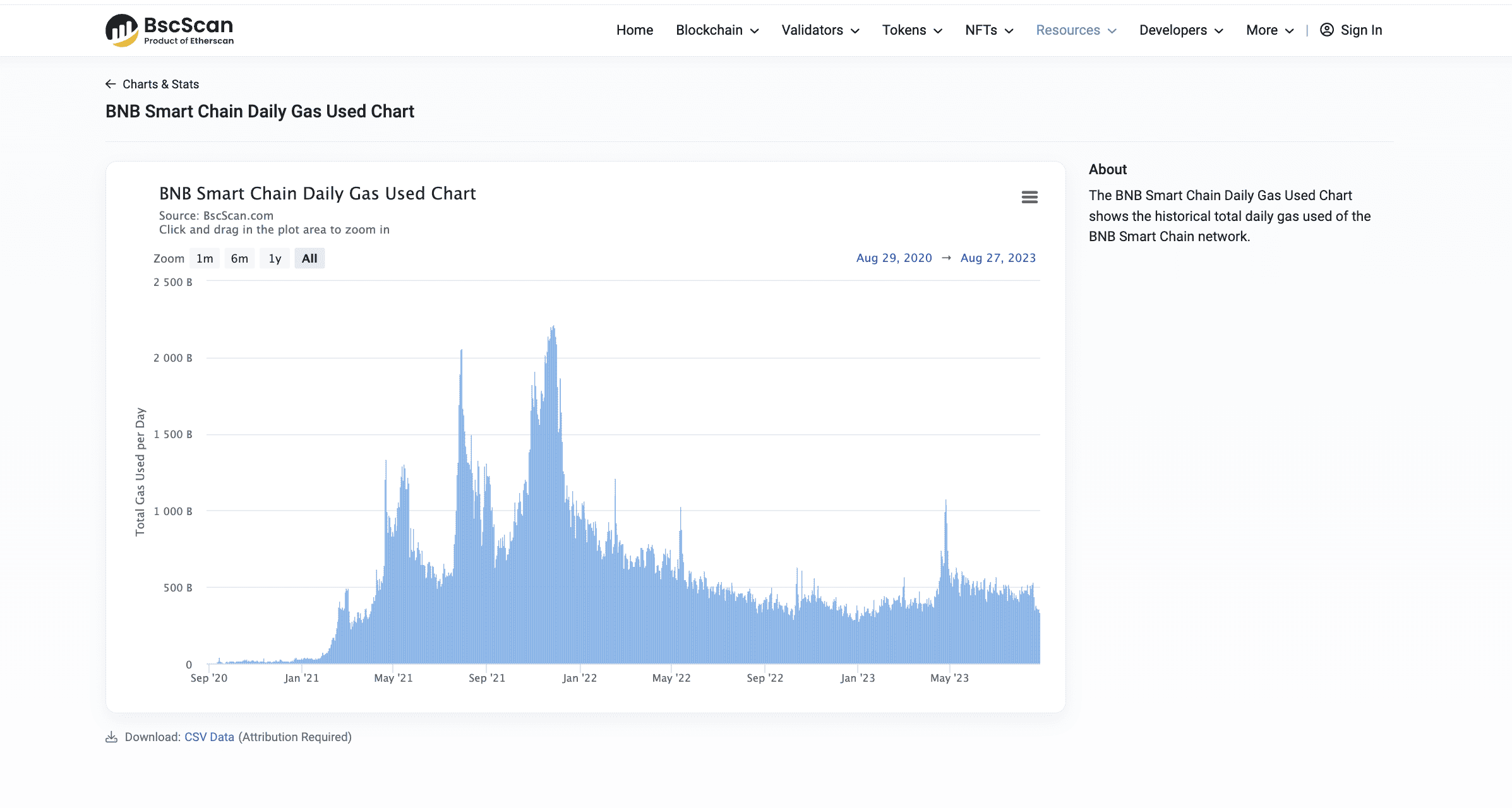Download the CSV Data link
Image resolution: width=1512 pixels, height=808 pixels.
tap(209, 737)
